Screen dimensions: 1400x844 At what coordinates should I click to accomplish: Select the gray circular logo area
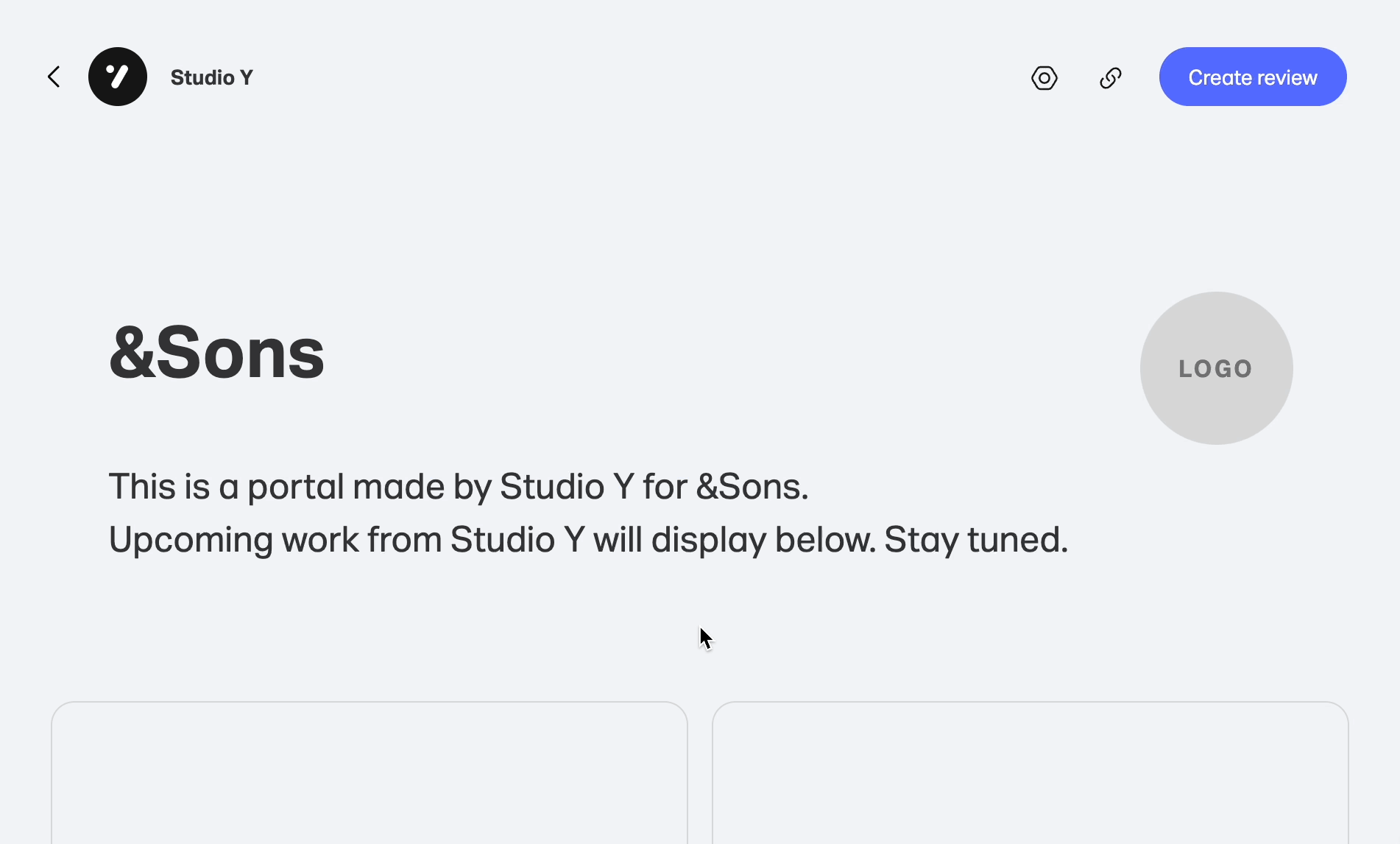point(1216,368)
